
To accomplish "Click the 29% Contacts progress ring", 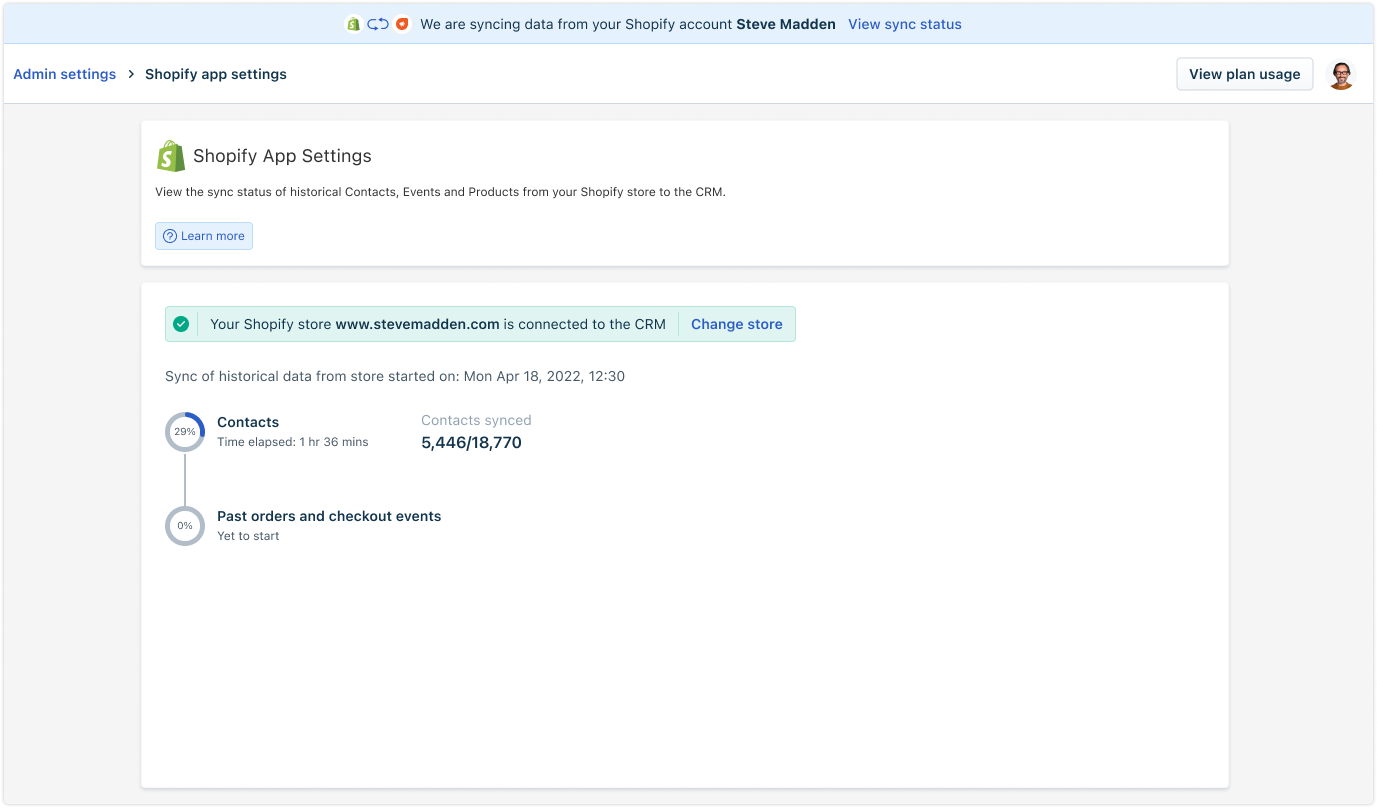I will (185, 432).
